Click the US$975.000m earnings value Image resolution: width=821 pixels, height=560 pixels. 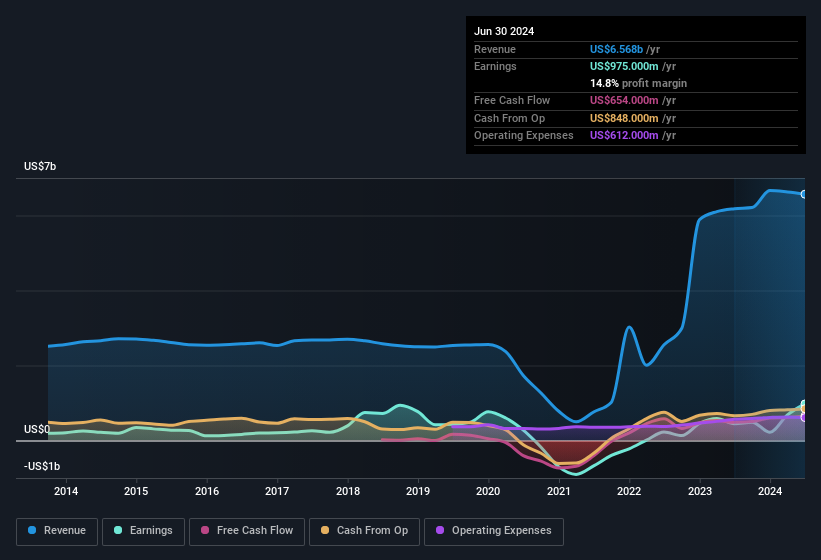coord(624,66)
